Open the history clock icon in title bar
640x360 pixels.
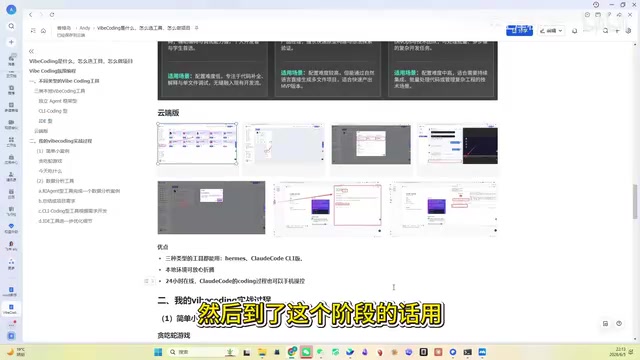596,4
